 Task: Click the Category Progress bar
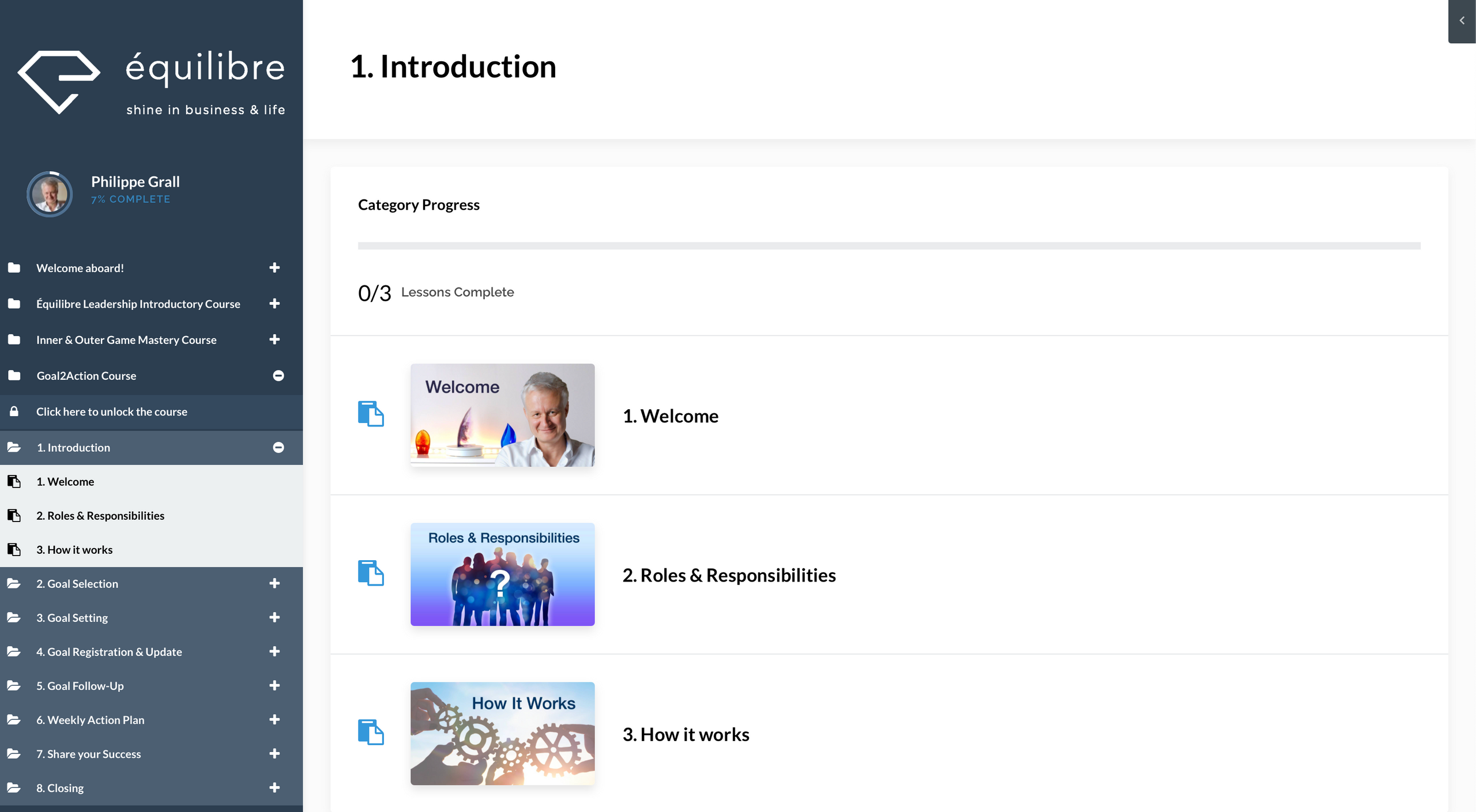(x=888, y=246)
